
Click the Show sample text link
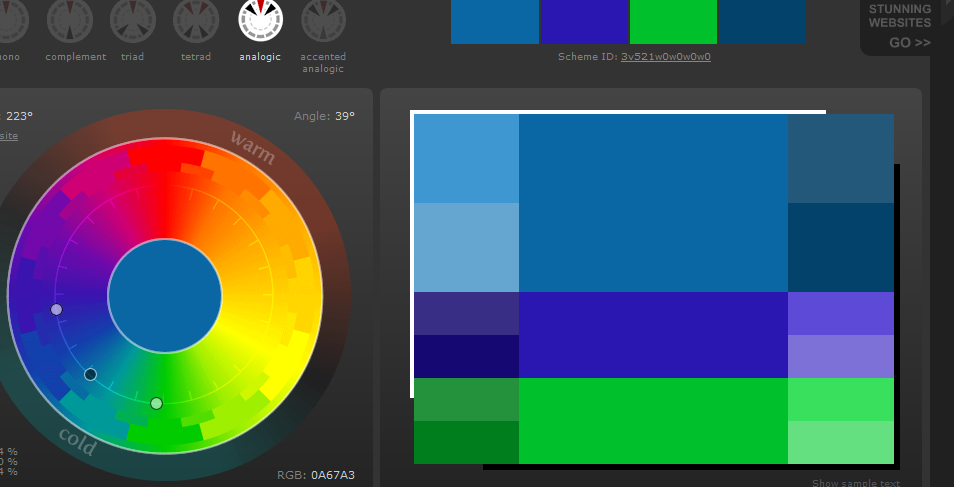tap(855, 483)
